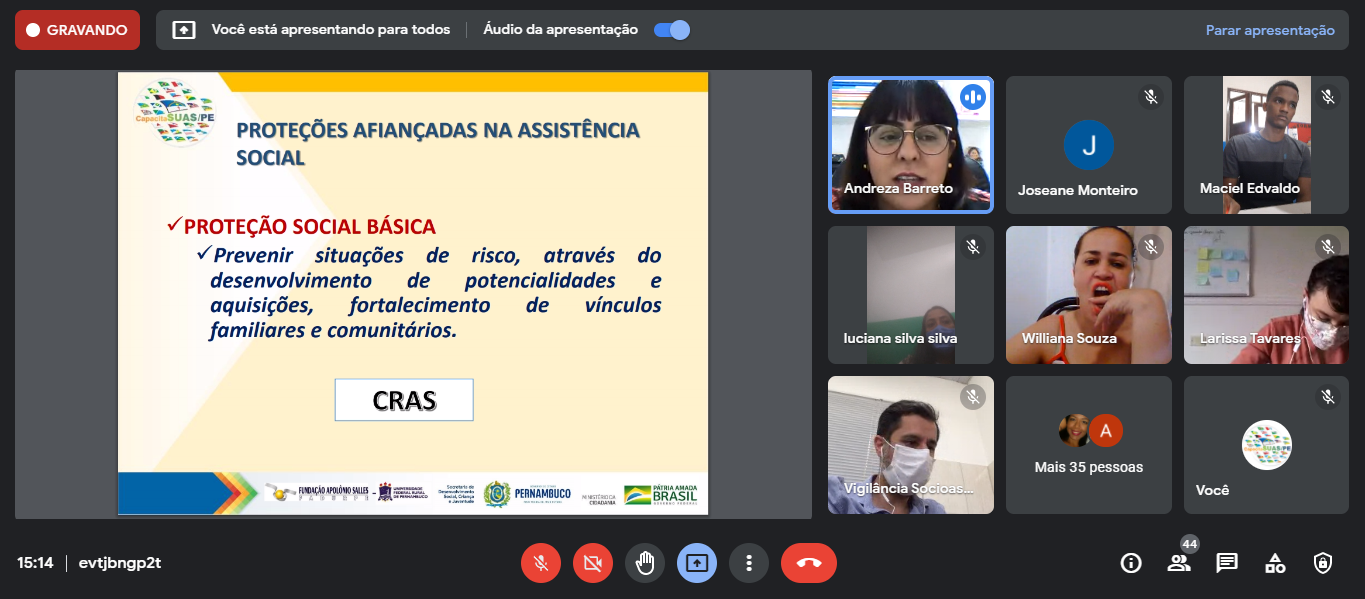Open host controls shield lock icon
The image size is (1365, 599).
click(x=1323, y=563)
